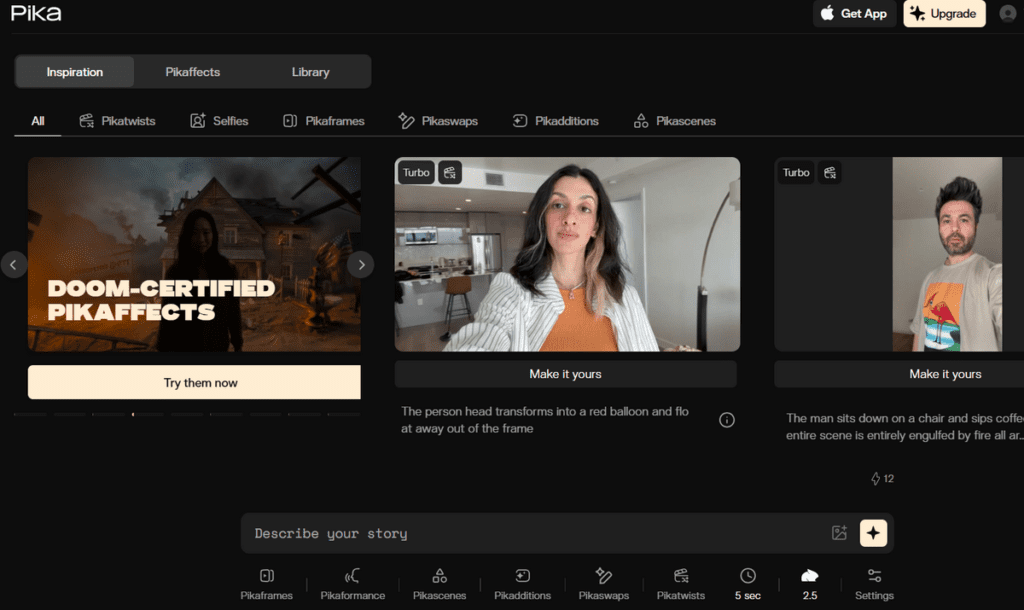The width and height of the screenshot is (1024, 610).
Task: Open the Pikascenes tool in bottom toolbar
Action: point(439,576)
